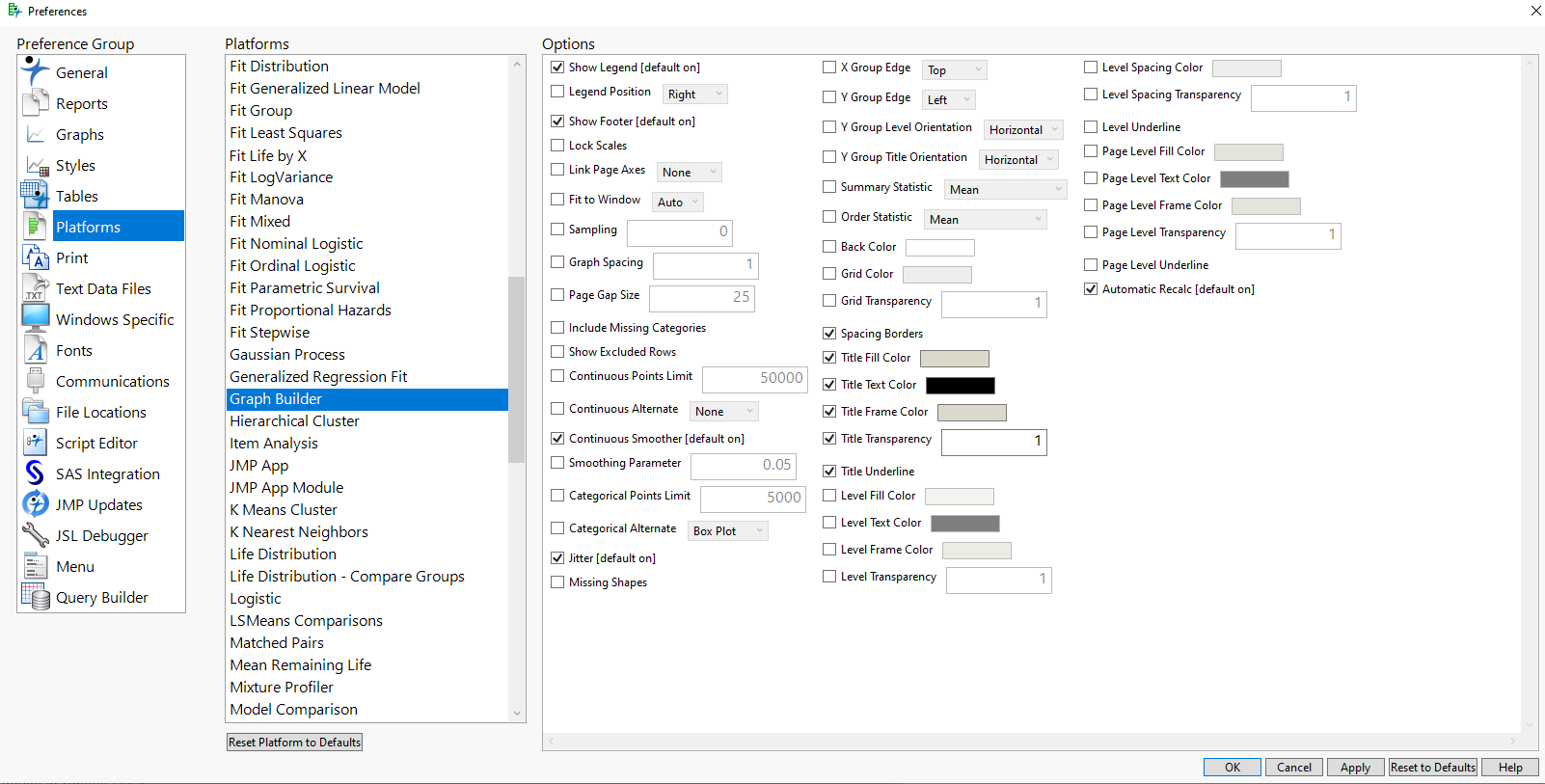Viewport: 1545px width, 784px height.
Task: Select K Means Cluster platform
Action: [x=366, y=510]
